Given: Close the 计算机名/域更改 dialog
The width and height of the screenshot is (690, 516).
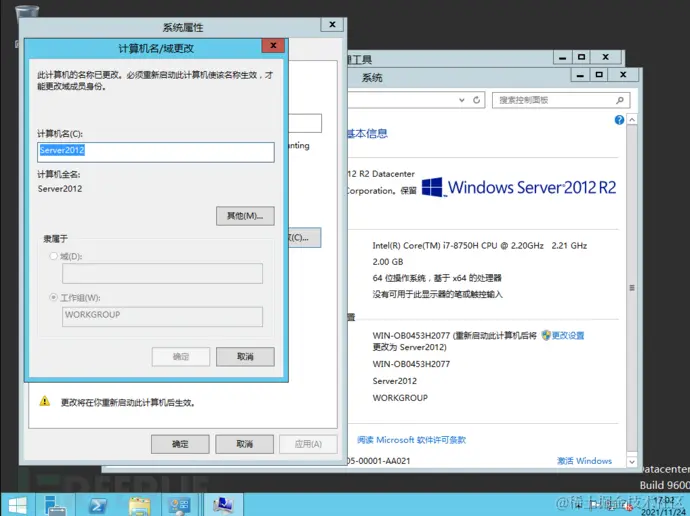Looking at the screenshot, I should pos(273,46).
